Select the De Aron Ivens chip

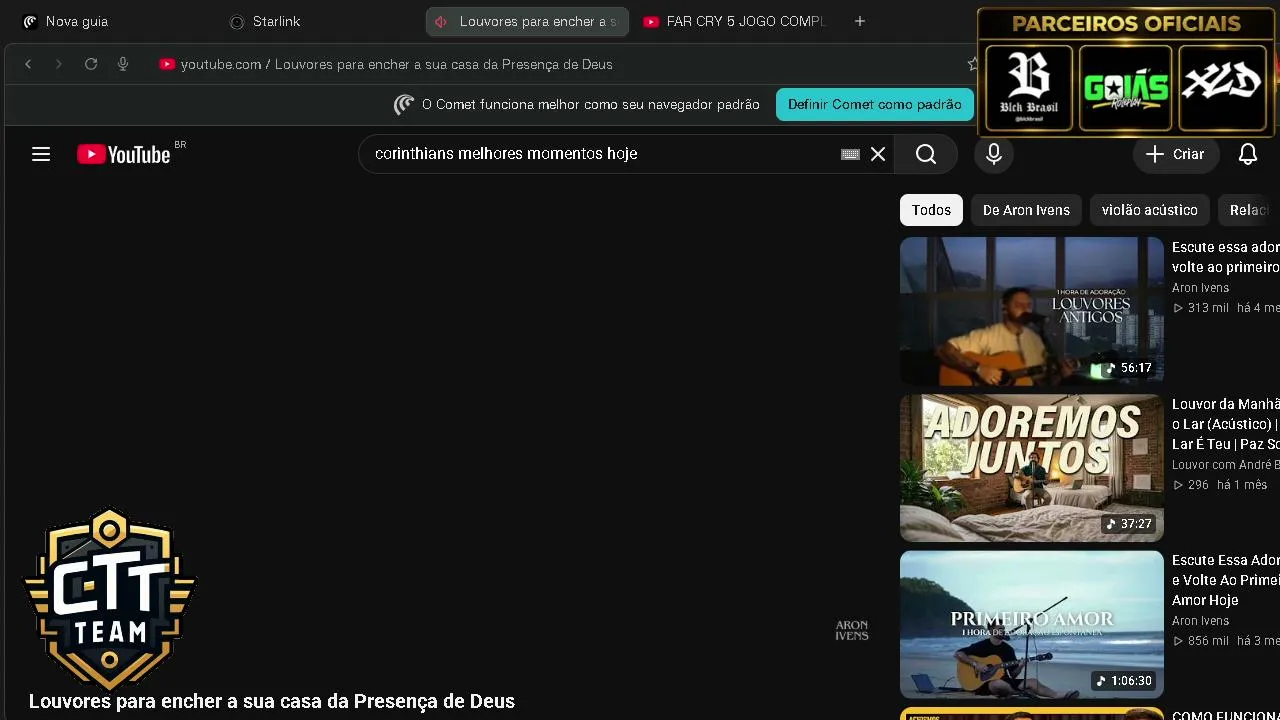coord(1026,210)
